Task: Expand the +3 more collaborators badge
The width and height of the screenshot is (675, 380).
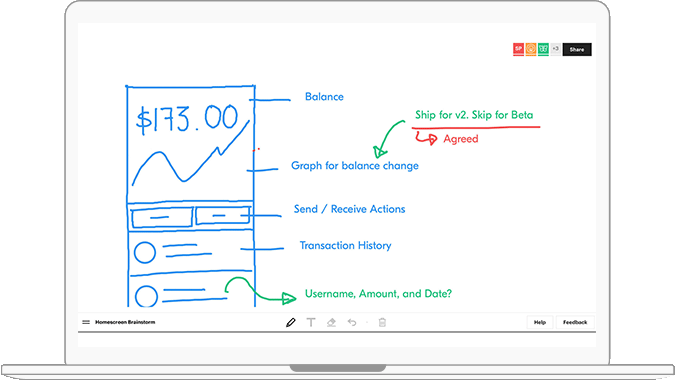Action: (555, 49)
